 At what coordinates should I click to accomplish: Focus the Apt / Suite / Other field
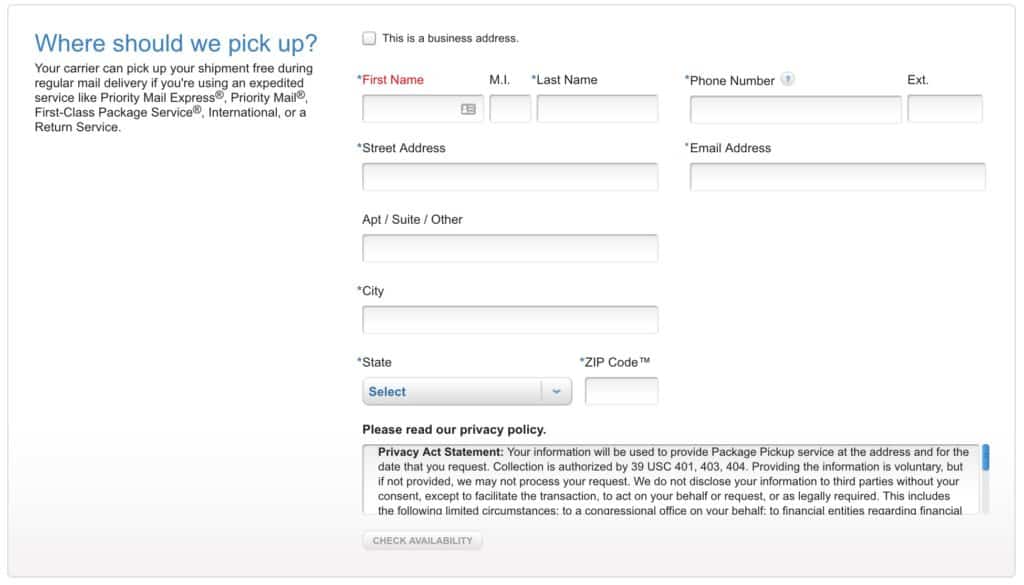[510, 248]
